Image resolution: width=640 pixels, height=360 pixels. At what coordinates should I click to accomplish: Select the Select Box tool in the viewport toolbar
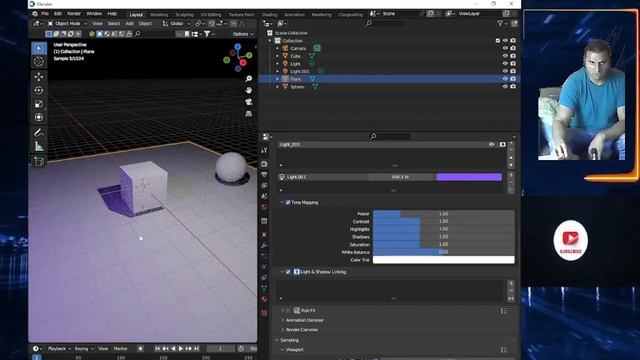click(x=39, y=48)
